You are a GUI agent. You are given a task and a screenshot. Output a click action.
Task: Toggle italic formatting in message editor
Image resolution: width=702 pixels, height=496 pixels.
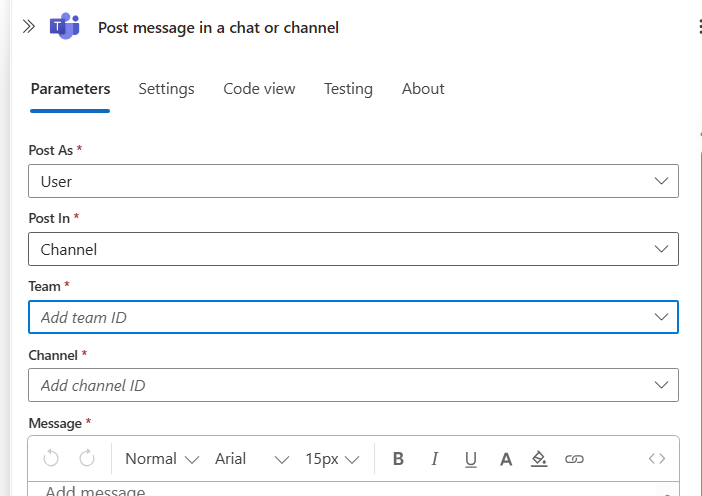tap(434, 459)
